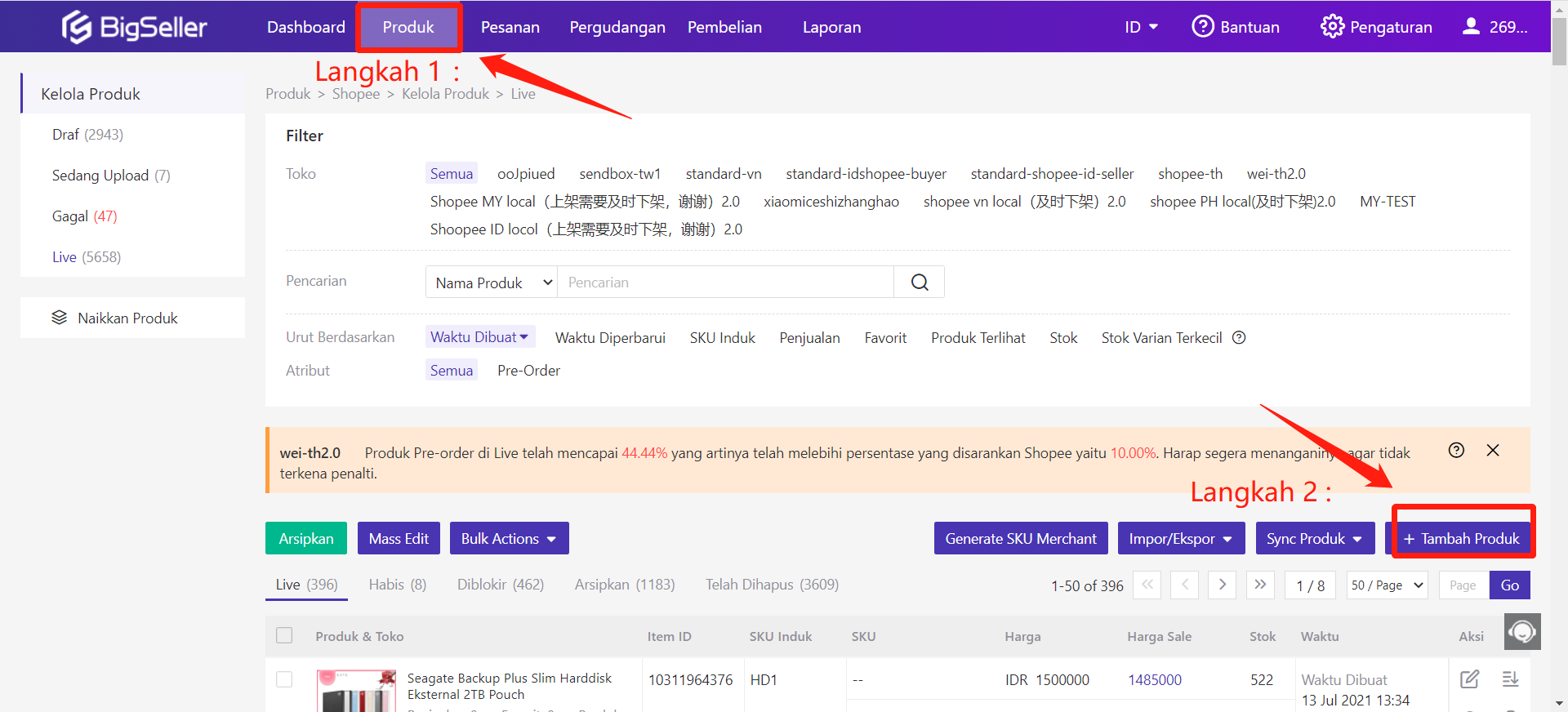The width and height of the screenshot is (1568, 712).
Task: Click the search magnifier icon
Action: click(x=919, y=283)
